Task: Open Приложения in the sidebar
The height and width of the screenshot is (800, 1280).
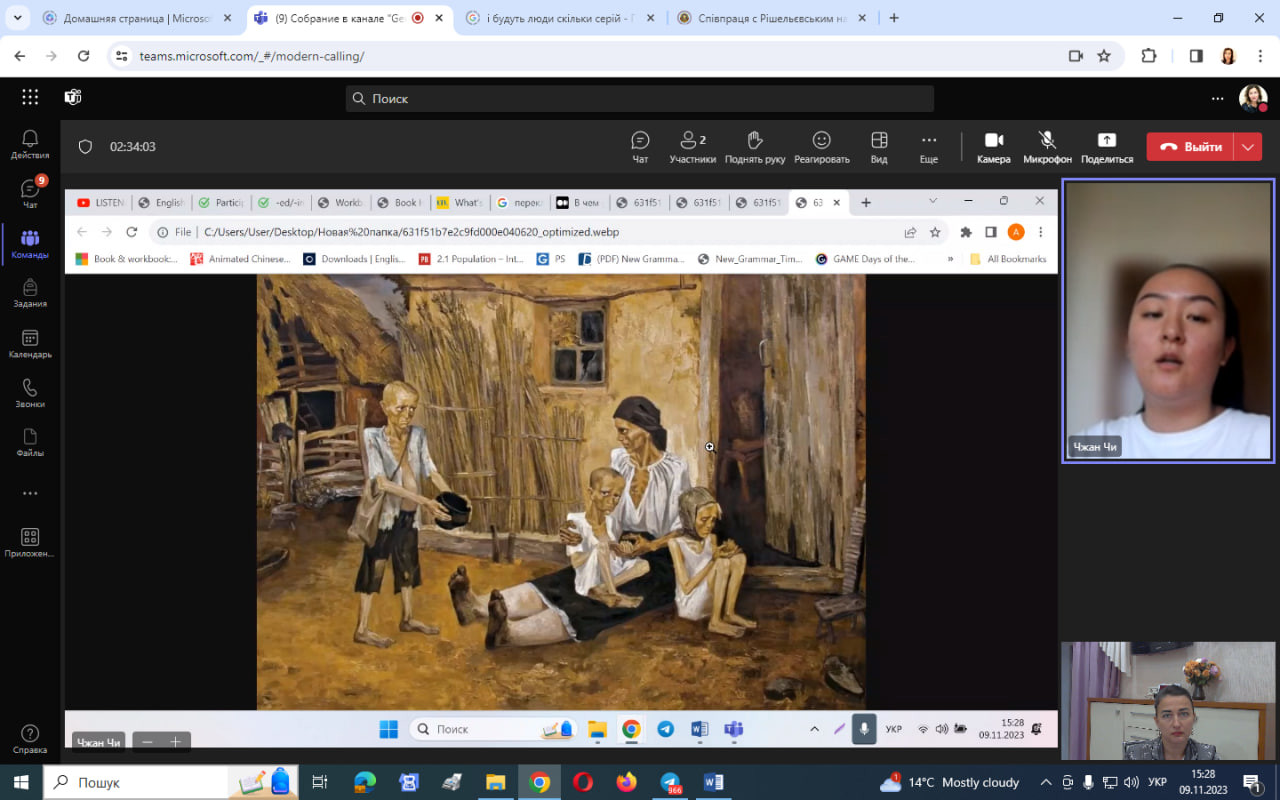Action: pyautogui.click(x=30, y=543)
